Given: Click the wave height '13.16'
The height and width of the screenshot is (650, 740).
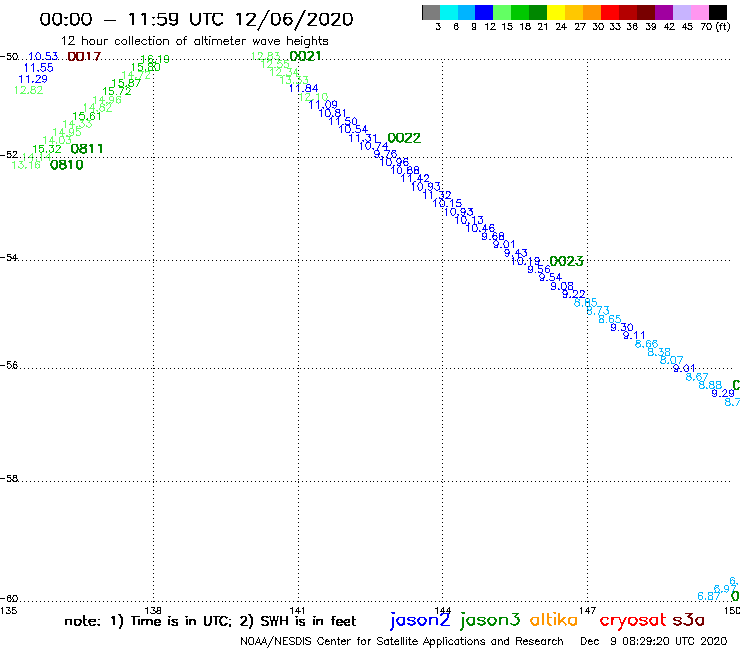Looking at the screenshot, I should click(x=26, y=165).
